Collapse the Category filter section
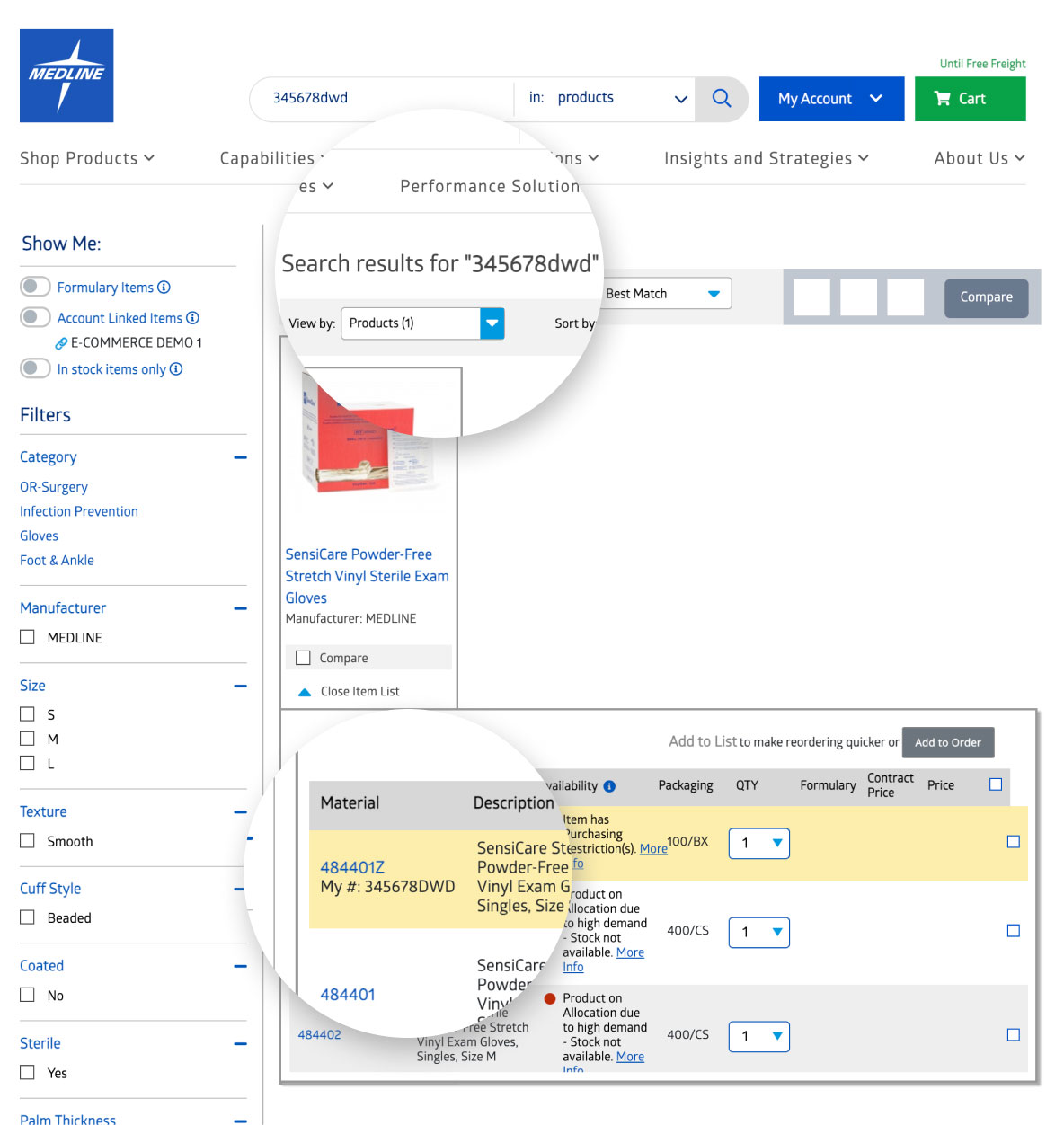 click(x=240, y=457)
